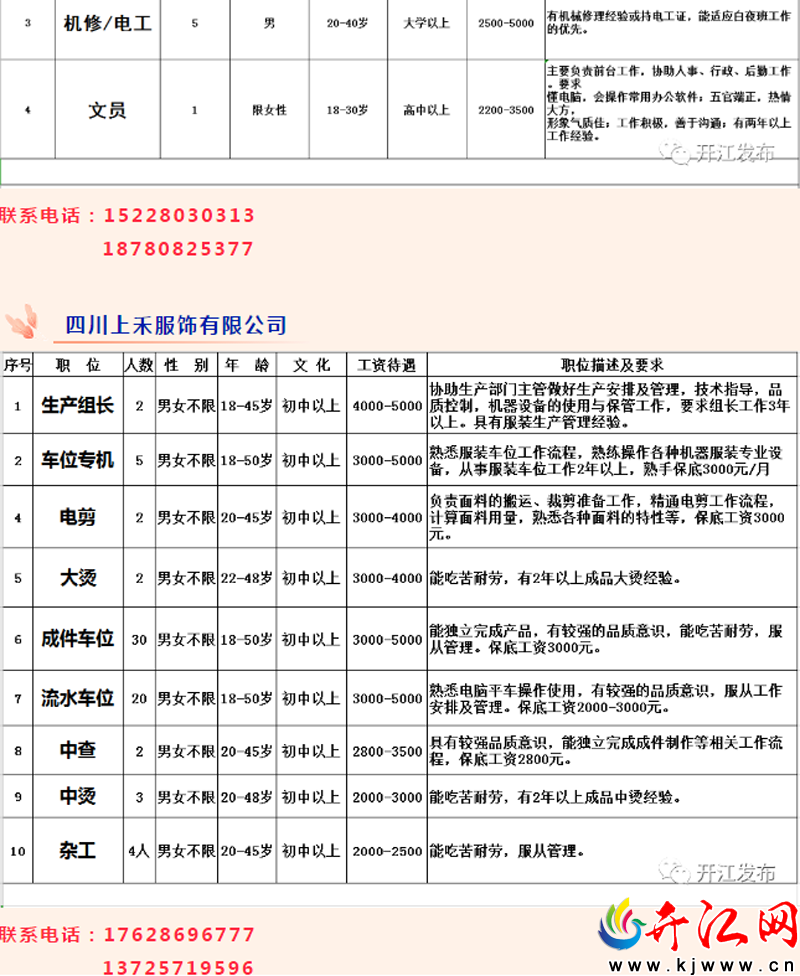Click the 职位 column header
This screenshot has height=976, width=800.
coord(78,365)
